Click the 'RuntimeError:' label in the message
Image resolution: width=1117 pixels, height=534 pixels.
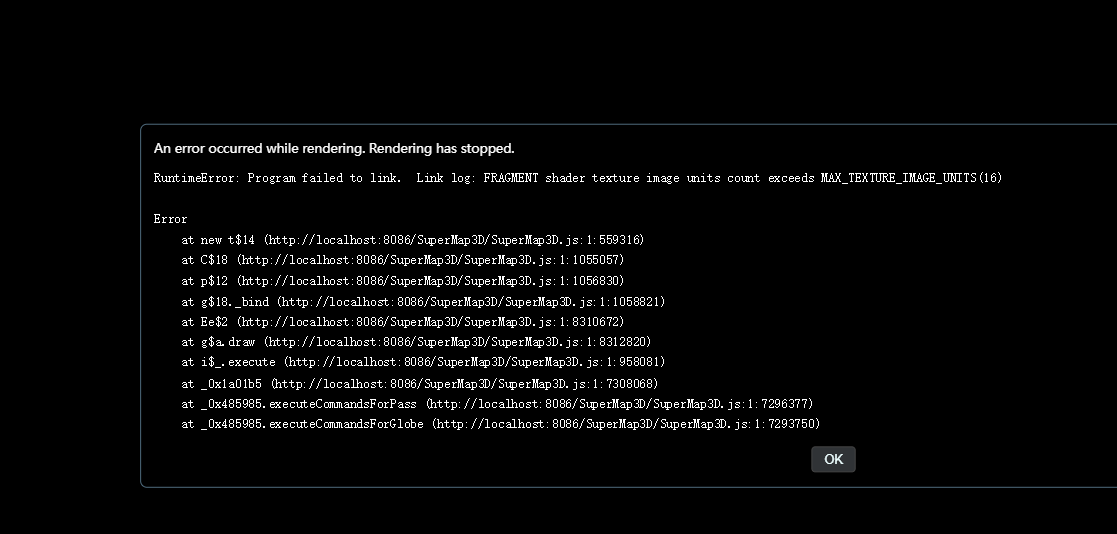click(x=197, y=178)
